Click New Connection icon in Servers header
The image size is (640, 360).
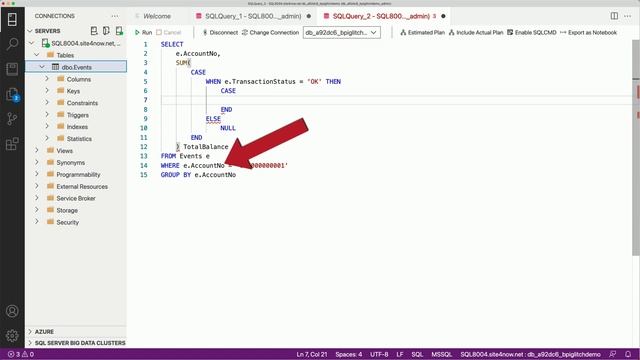click(94, 31)
